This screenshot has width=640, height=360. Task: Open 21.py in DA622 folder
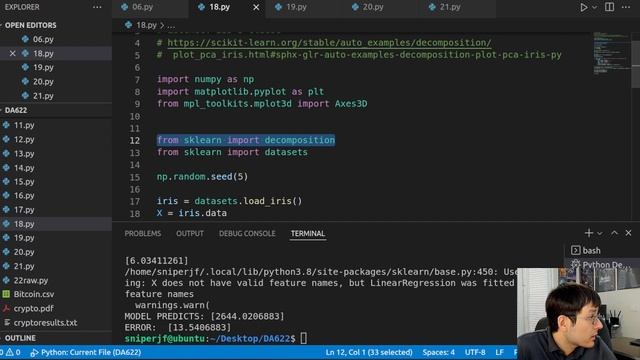point(24,266)
